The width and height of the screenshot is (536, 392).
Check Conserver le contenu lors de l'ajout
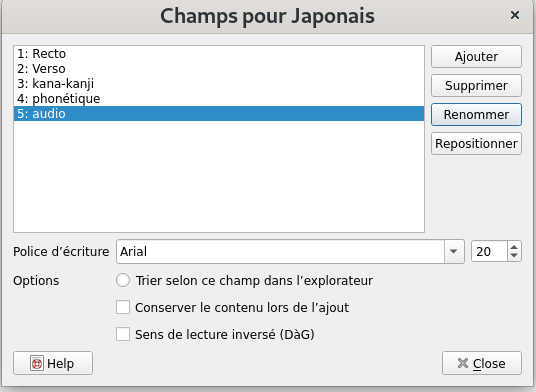123,307
